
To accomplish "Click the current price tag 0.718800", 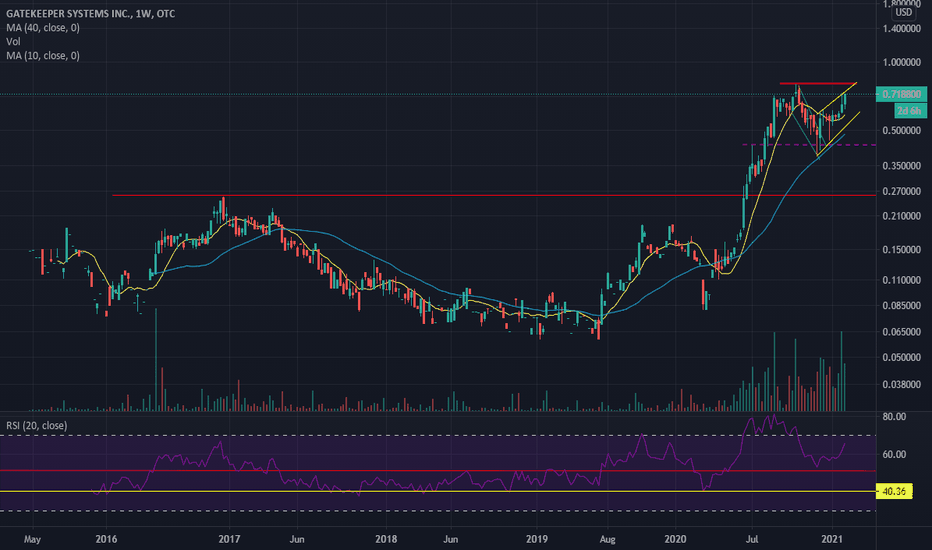I will pos(901,94).
